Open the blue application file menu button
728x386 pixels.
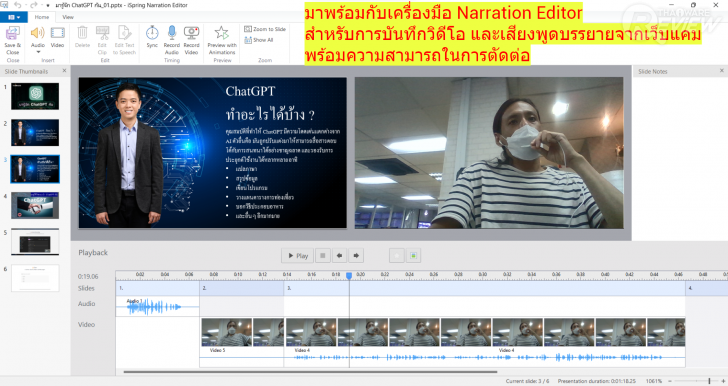(13, 17)
